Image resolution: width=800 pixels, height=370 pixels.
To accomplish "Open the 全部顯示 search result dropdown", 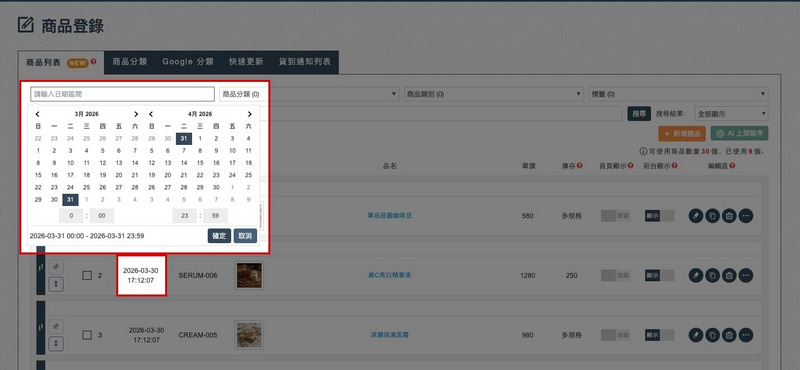I will click(732, 114).
